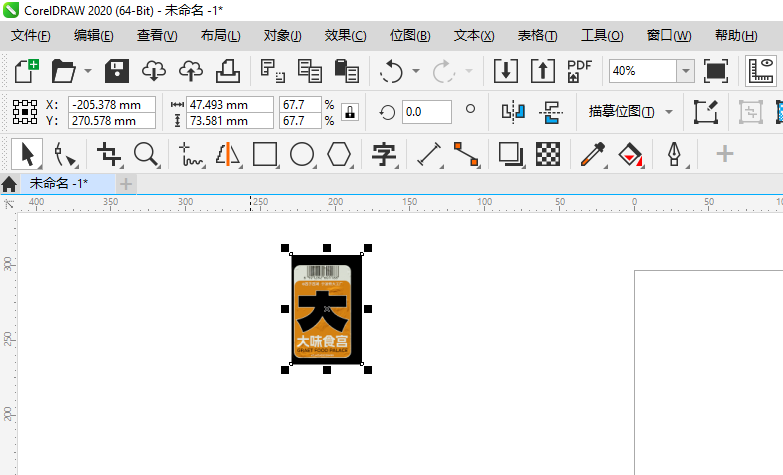The image size is (783, 475).
Task: Open the 文件 menu
Action: pyautogui.click(x=30, y=35)
